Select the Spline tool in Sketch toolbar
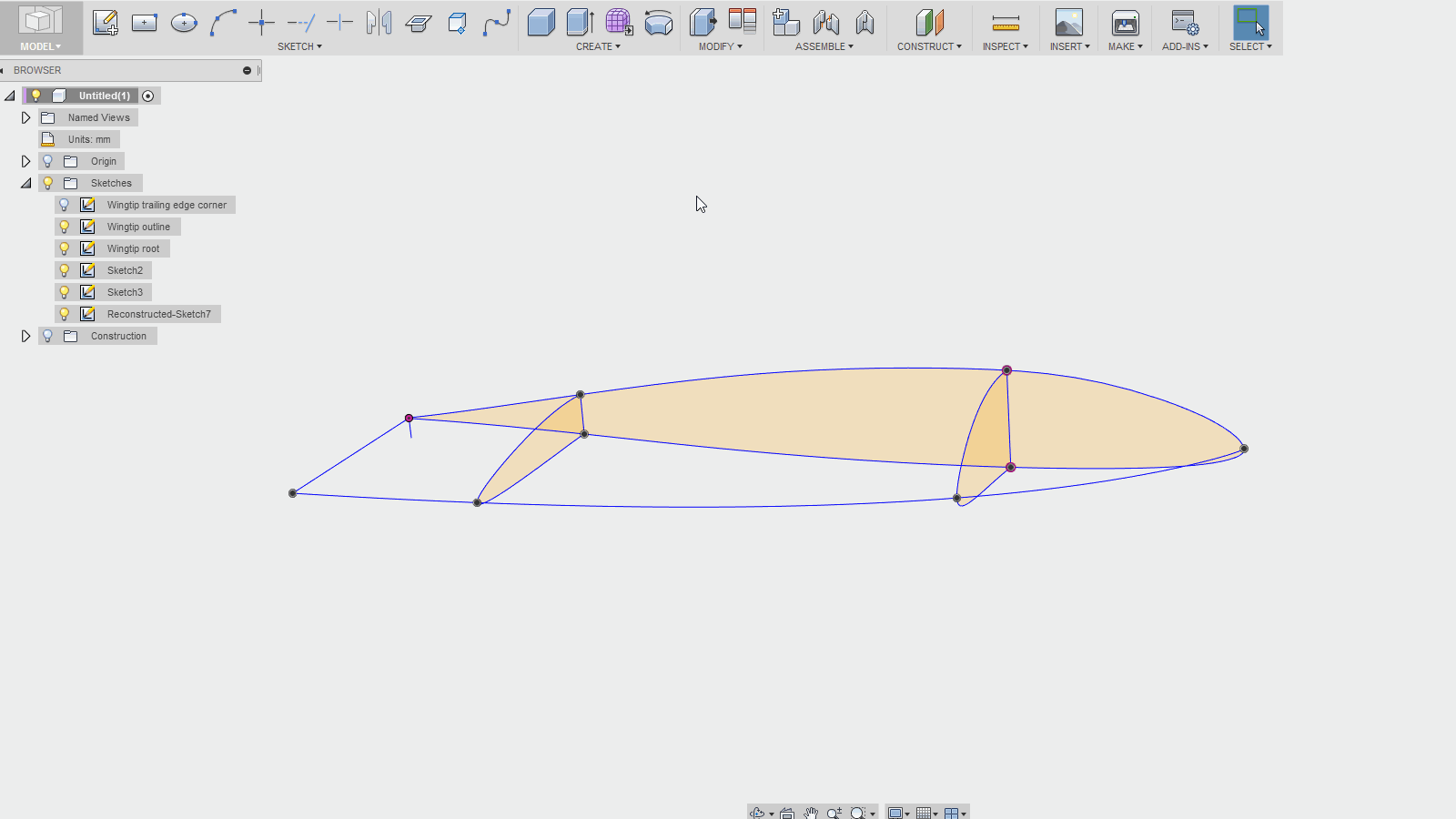 (497, 23)
